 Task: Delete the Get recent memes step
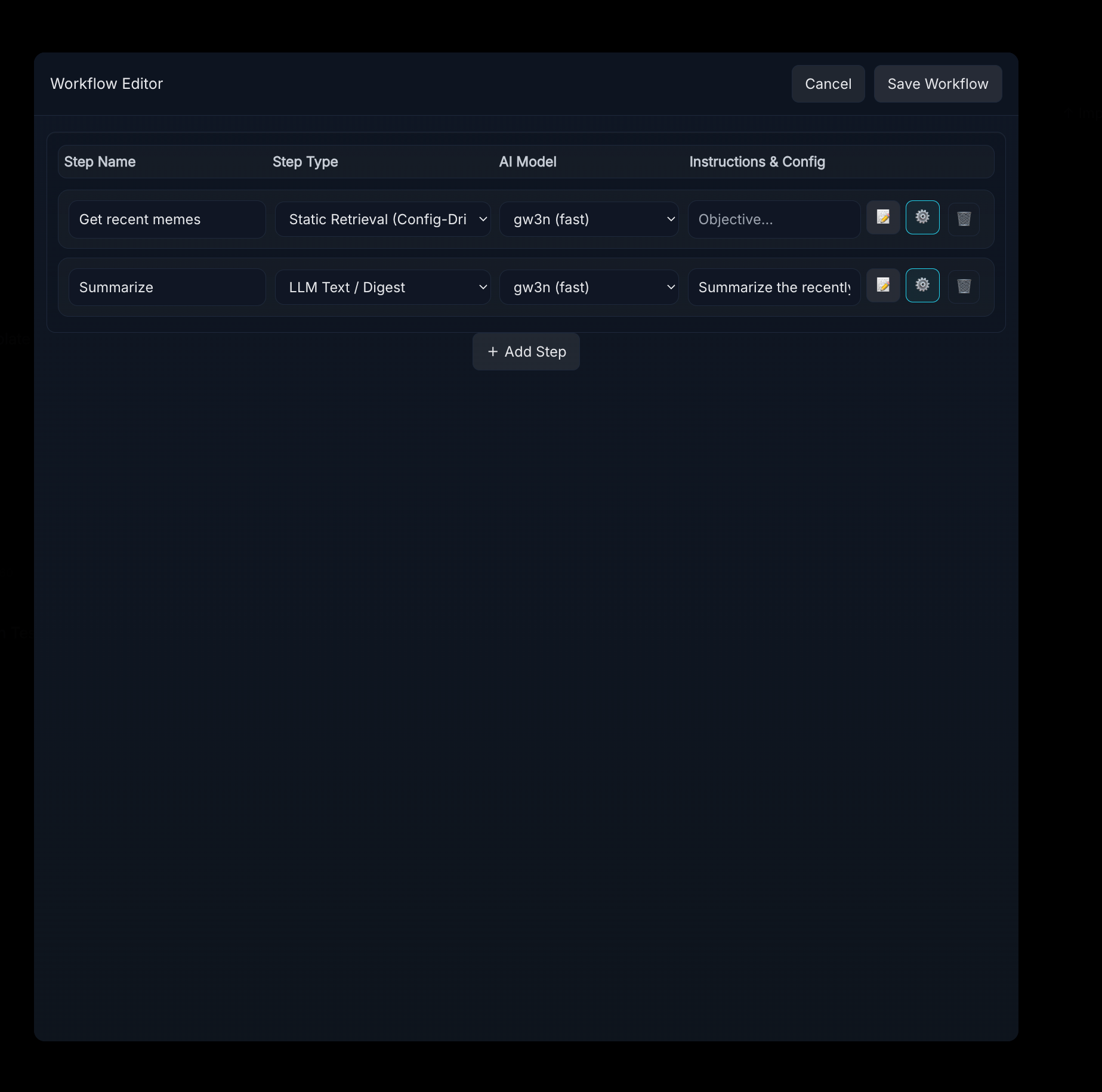(964, 219)
